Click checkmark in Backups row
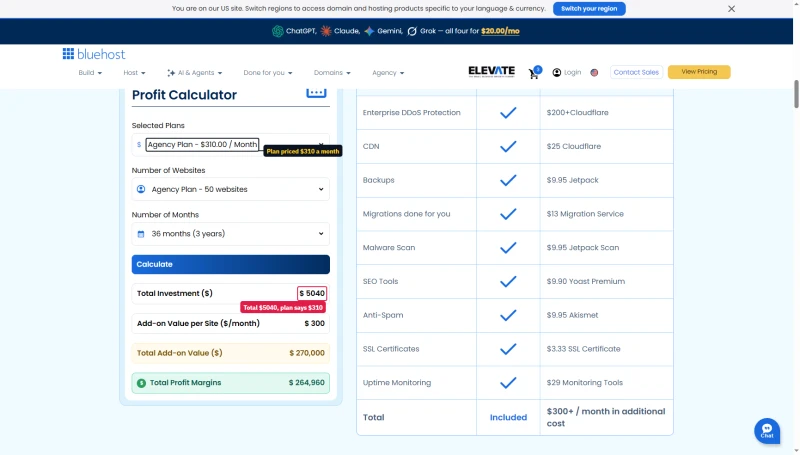The height and width of the screenshot is (455, 800). pyautogui.click(x=508, y=180)
